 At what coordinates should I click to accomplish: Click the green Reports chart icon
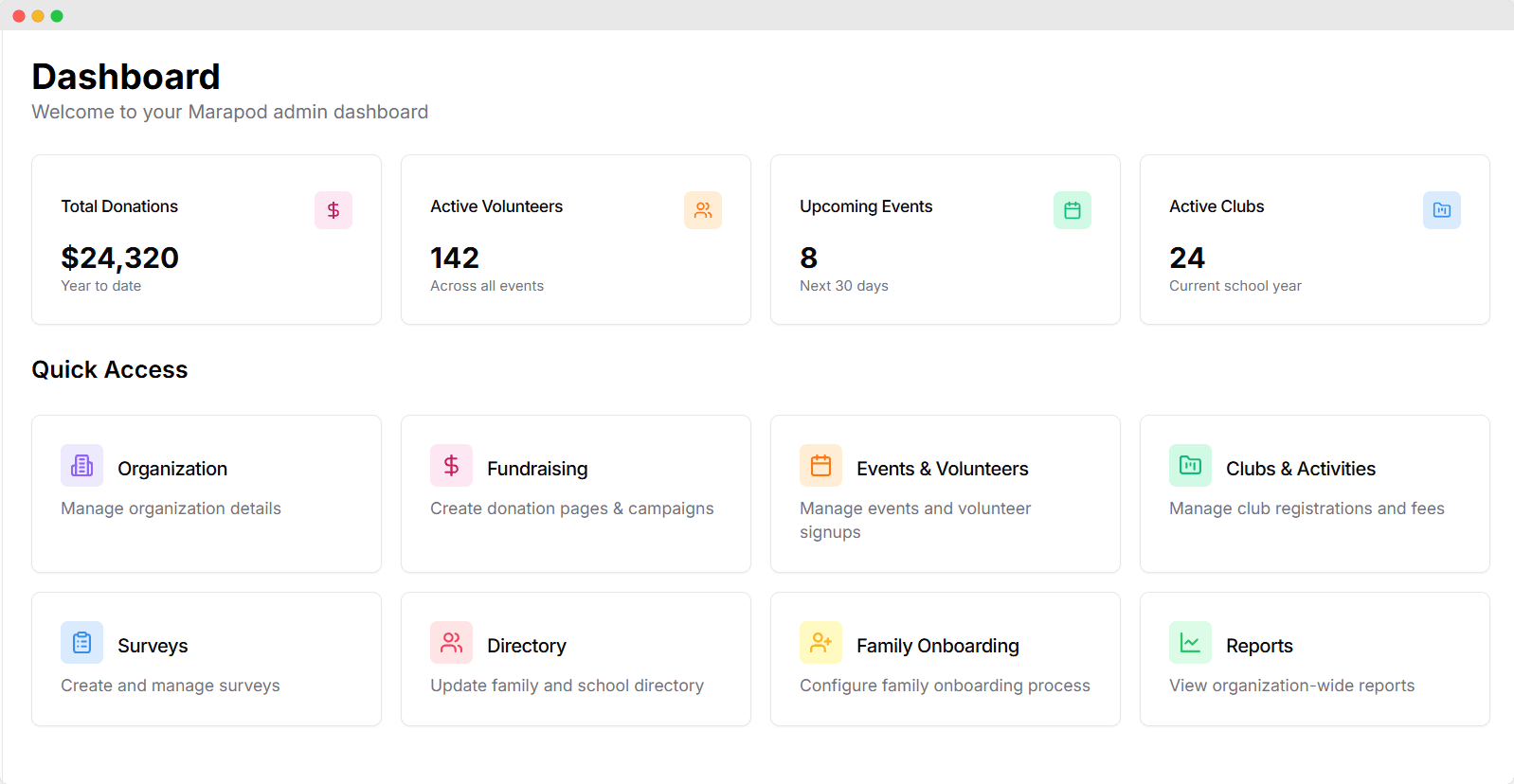(1191, 642)
